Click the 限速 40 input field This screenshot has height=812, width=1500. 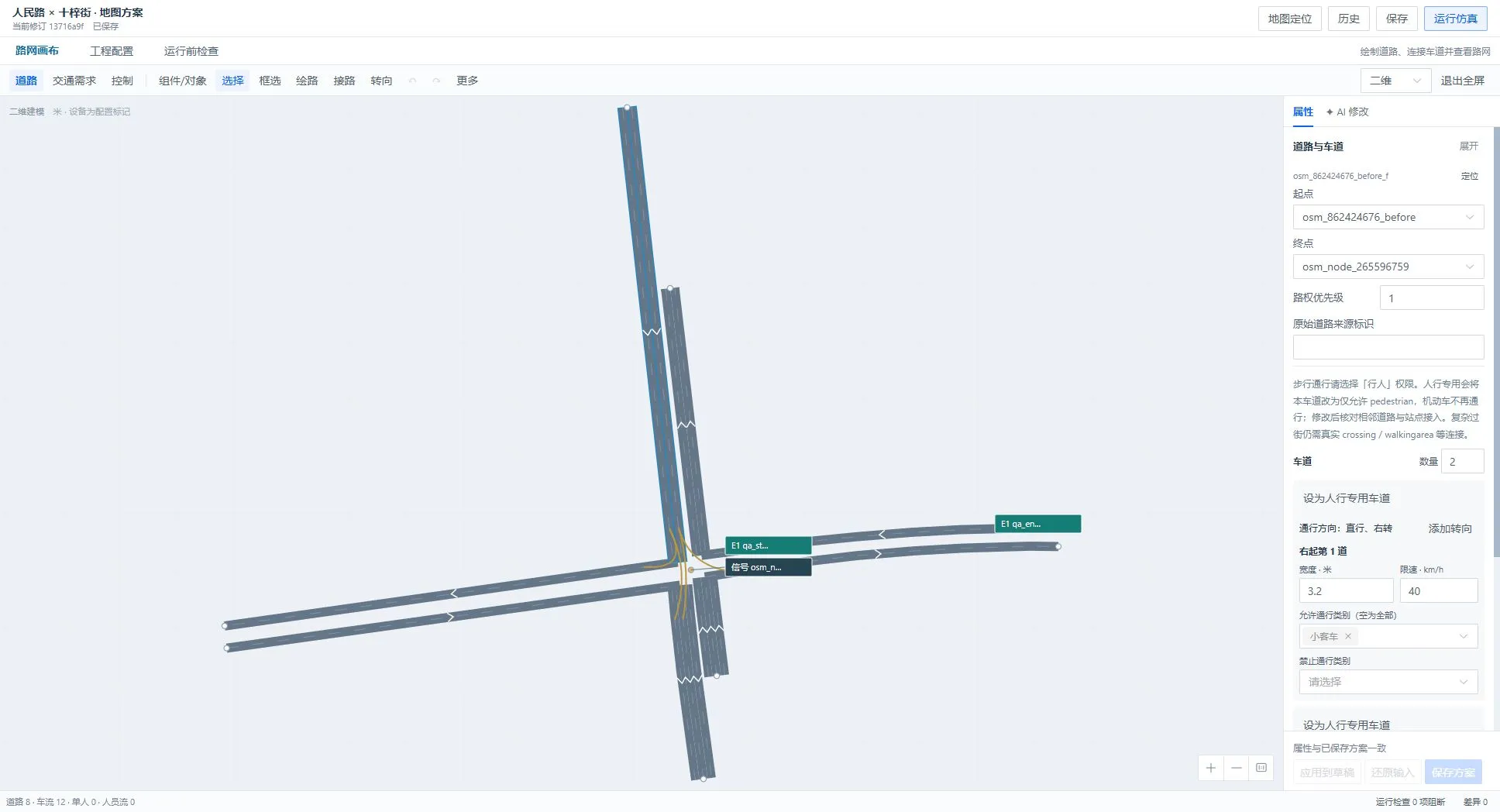point(1439,590)
